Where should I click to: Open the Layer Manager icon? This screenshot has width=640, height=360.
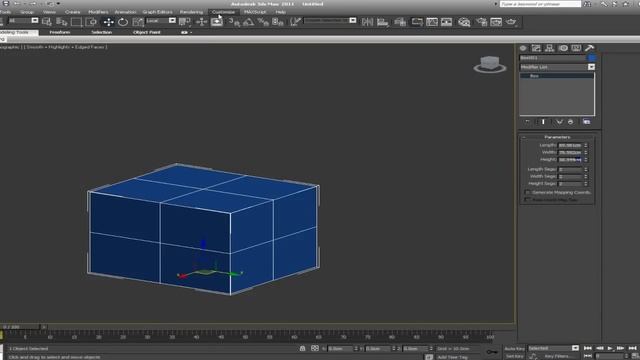[400, 22]
